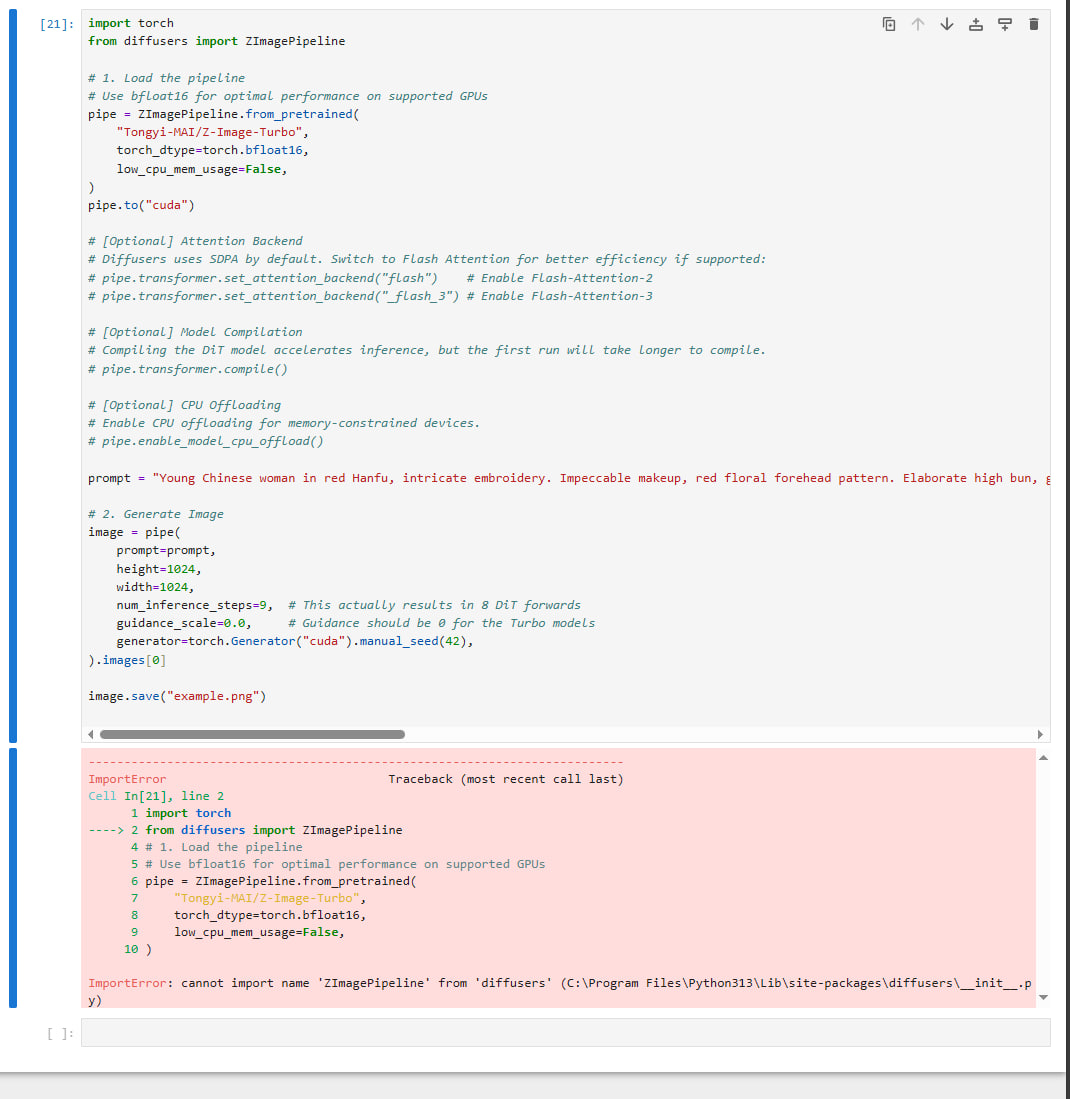Insert a new cell below this one
This screenshot has width=1070, height=1099.
[1005, 24]
